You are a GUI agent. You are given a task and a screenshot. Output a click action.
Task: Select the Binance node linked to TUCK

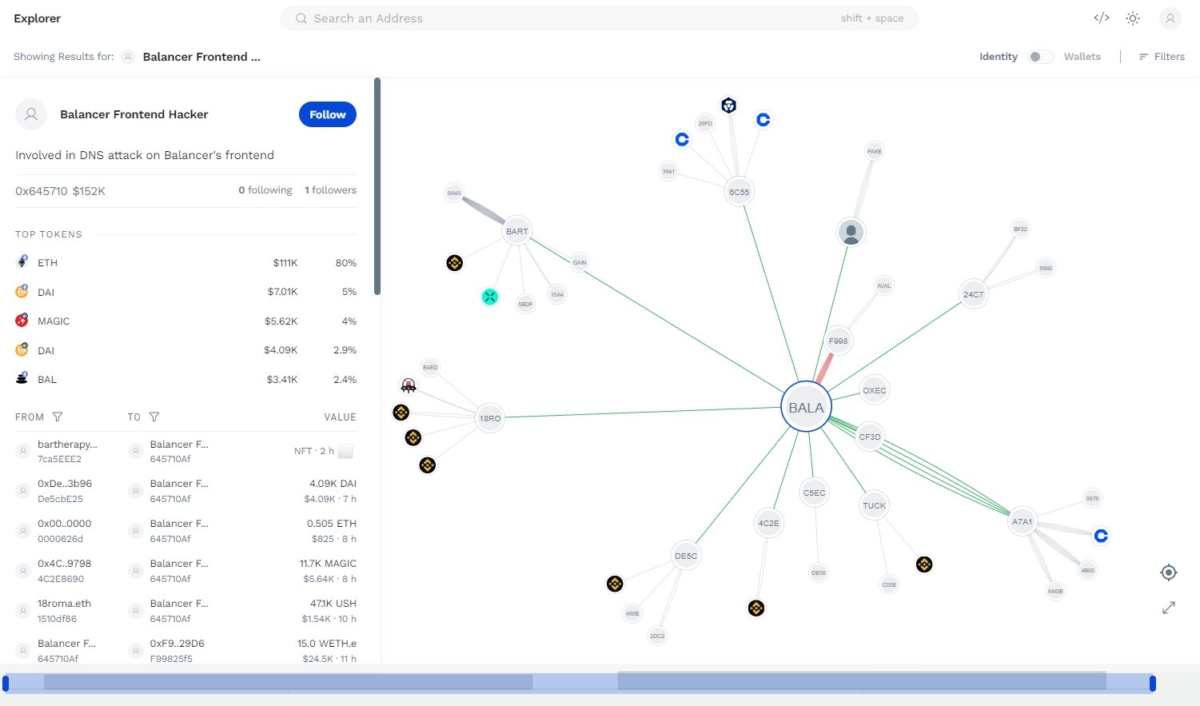tap(924, 564)
